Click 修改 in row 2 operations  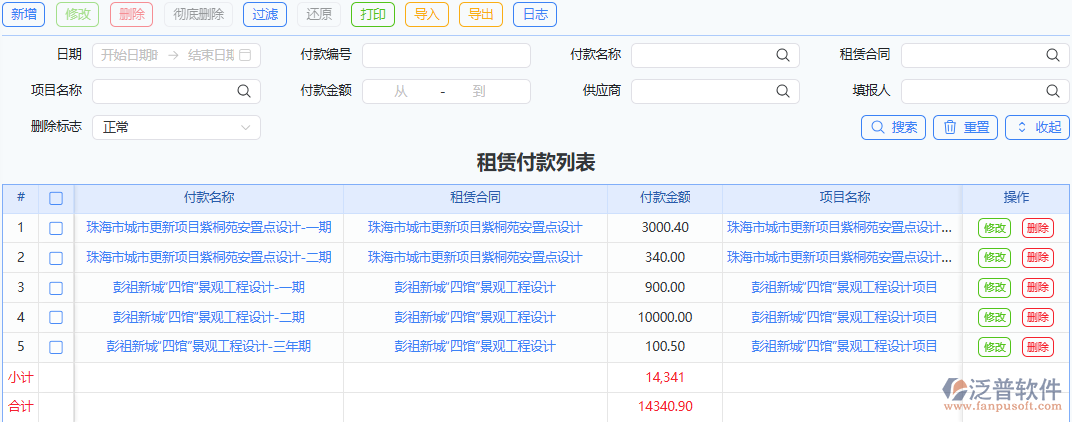tap(994, 258)
